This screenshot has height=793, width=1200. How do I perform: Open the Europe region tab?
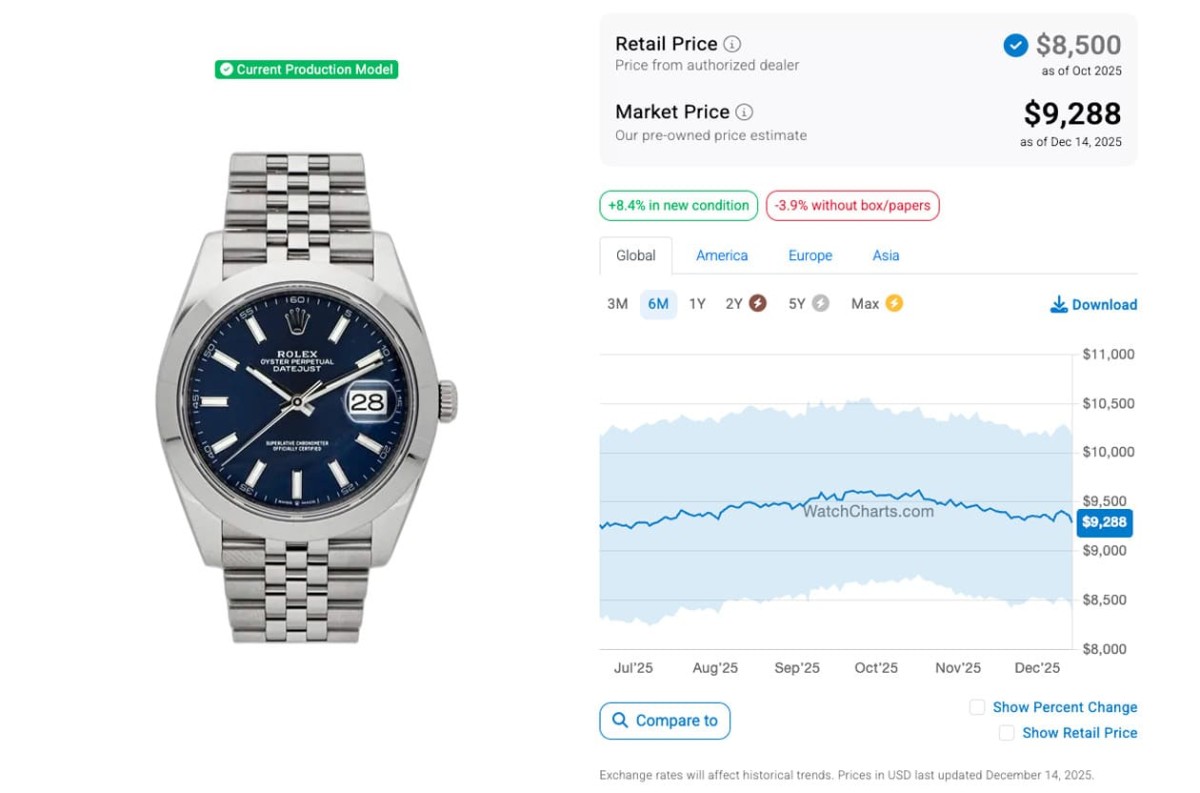810,255
